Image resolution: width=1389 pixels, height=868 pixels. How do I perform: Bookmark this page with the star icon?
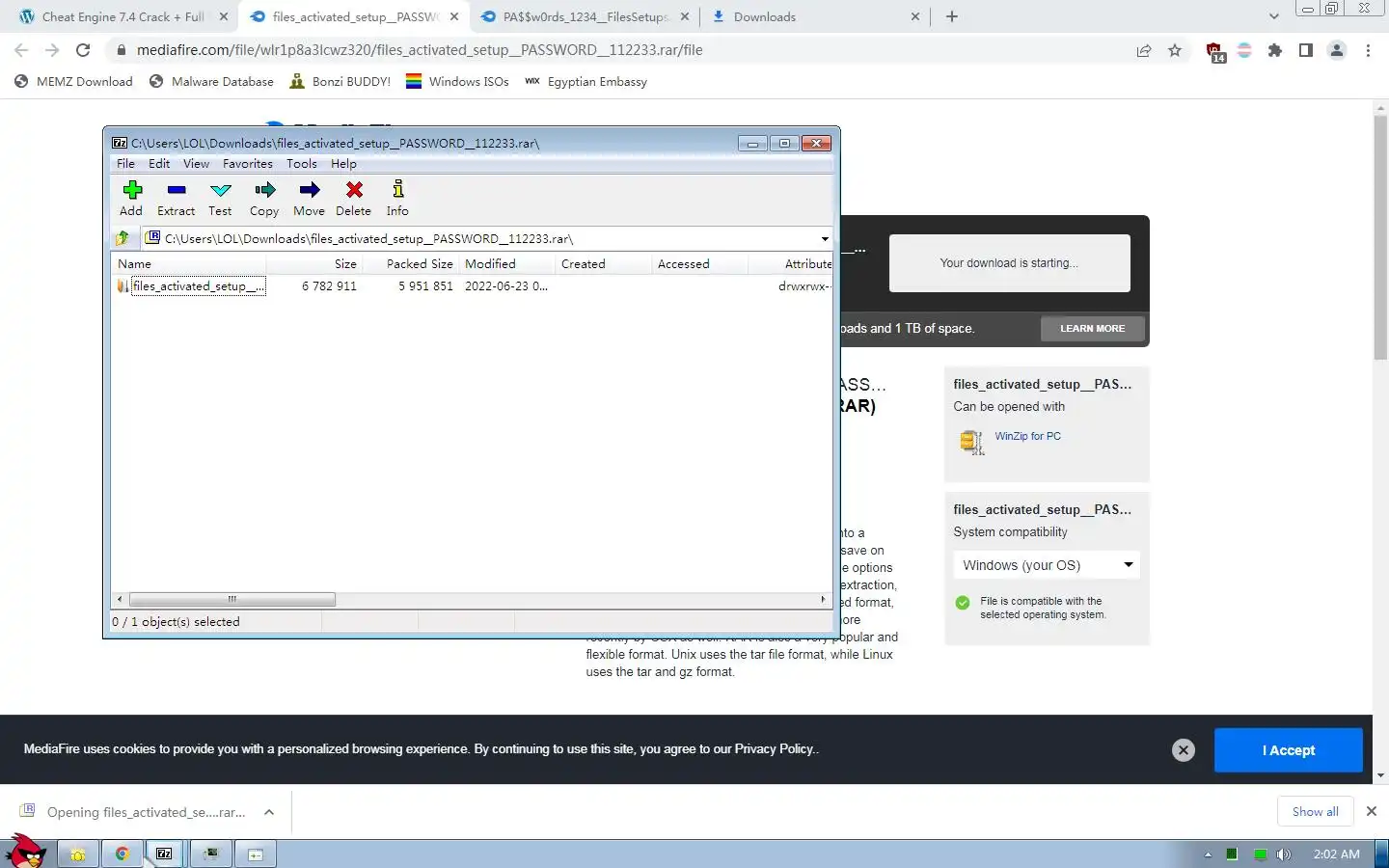[x=1175, y=50]
